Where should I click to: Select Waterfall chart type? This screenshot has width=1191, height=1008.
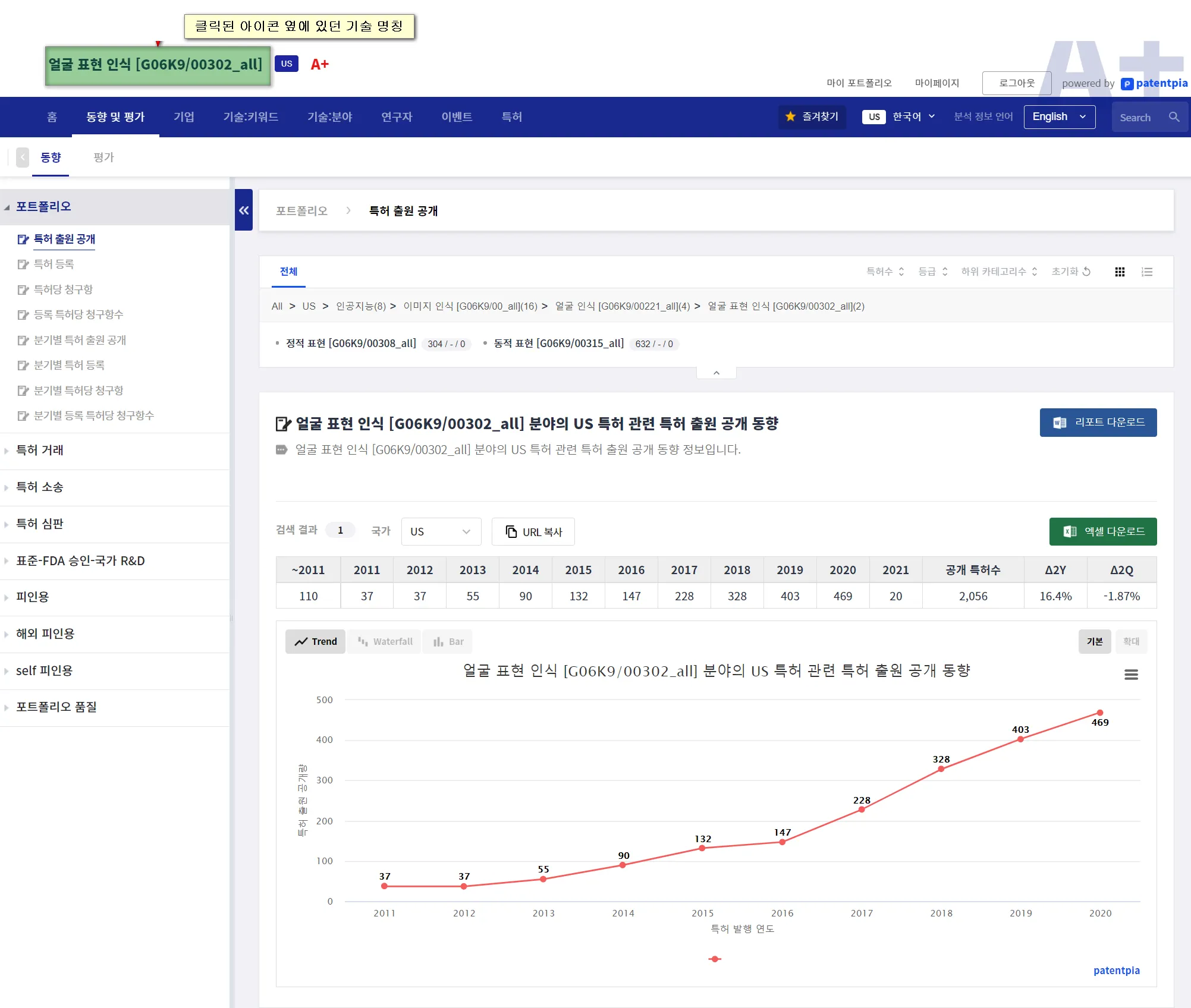tap(385, 641)
